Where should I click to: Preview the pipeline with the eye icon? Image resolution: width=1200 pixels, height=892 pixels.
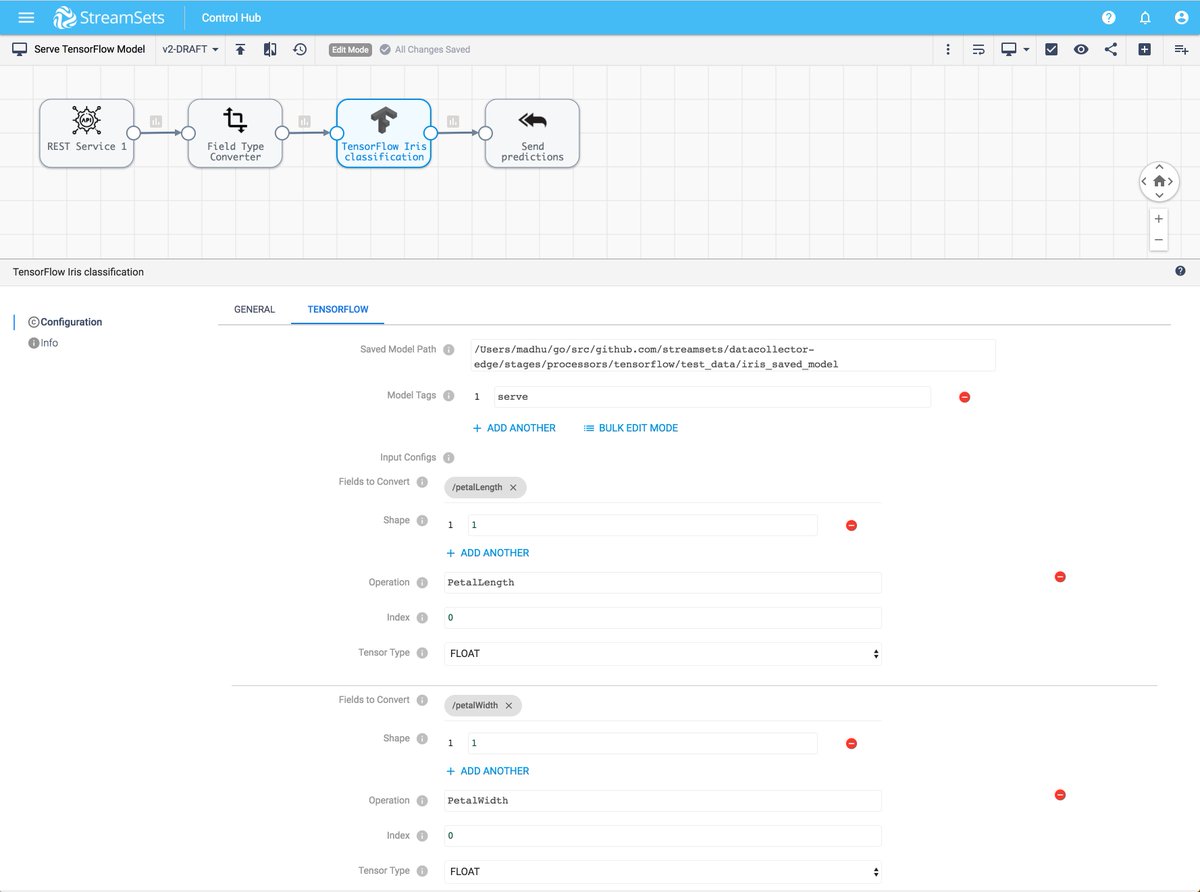(x=1080, y=48)
